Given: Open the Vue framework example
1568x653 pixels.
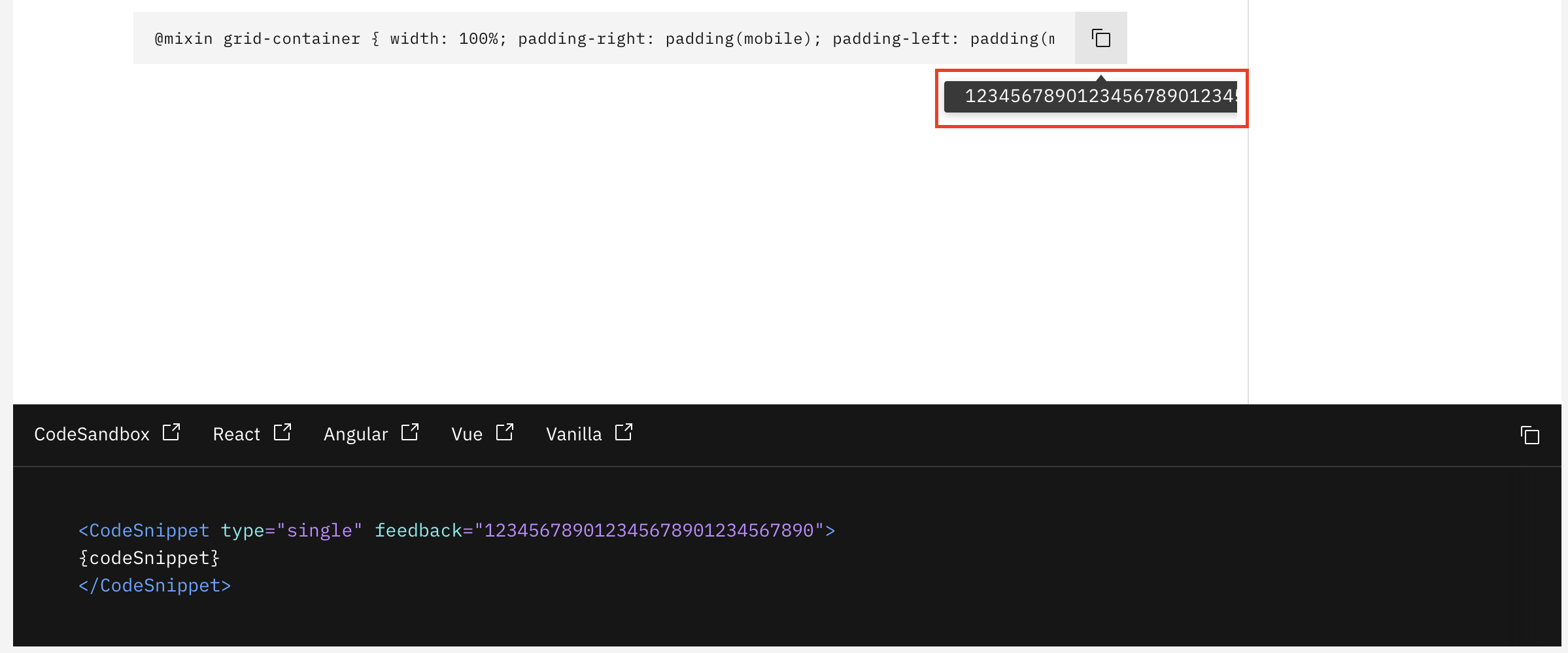Looking at the screenshot, I should coord(466,434).
